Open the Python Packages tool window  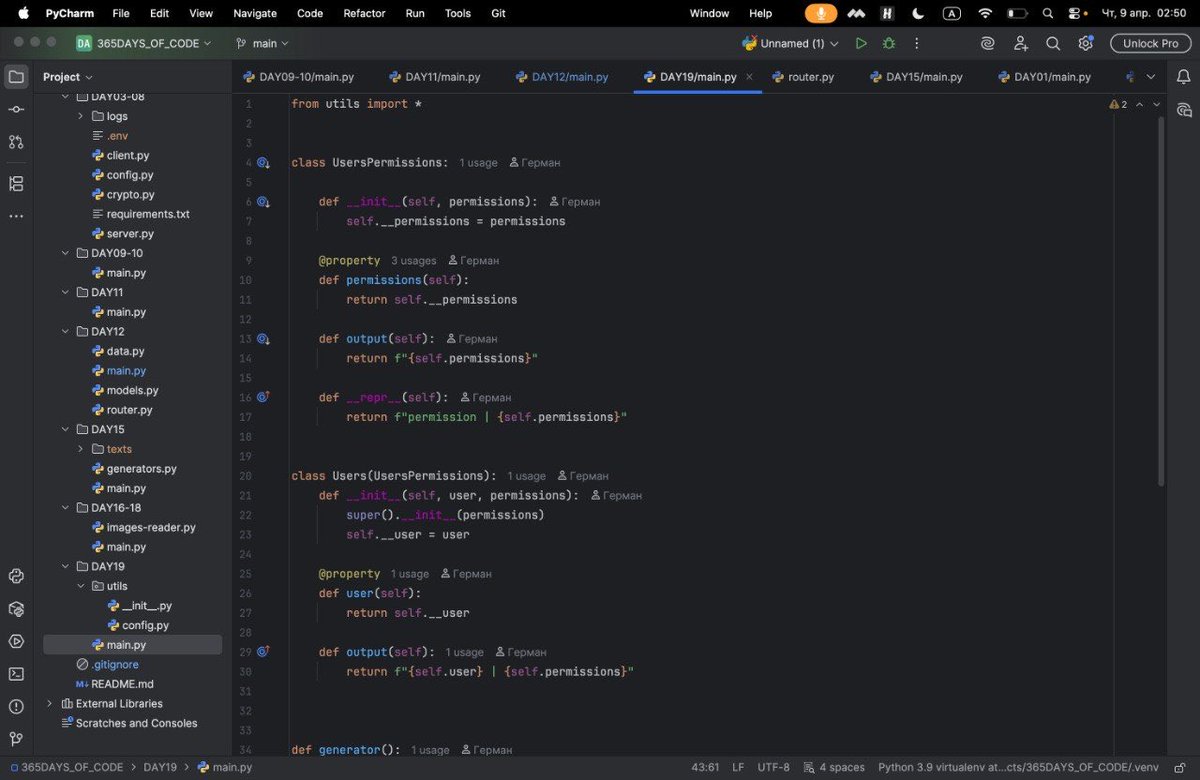pyautogui.click(x=16, y=608)
